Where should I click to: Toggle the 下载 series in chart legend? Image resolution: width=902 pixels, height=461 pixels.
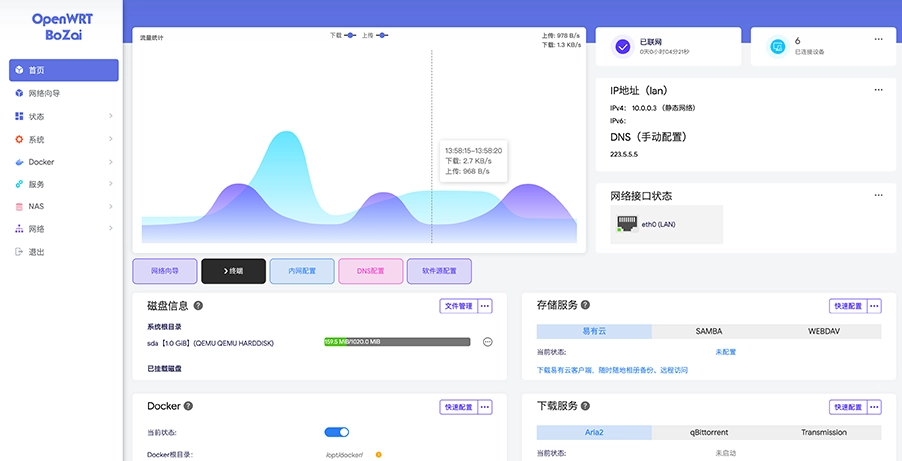click(343, 35)
